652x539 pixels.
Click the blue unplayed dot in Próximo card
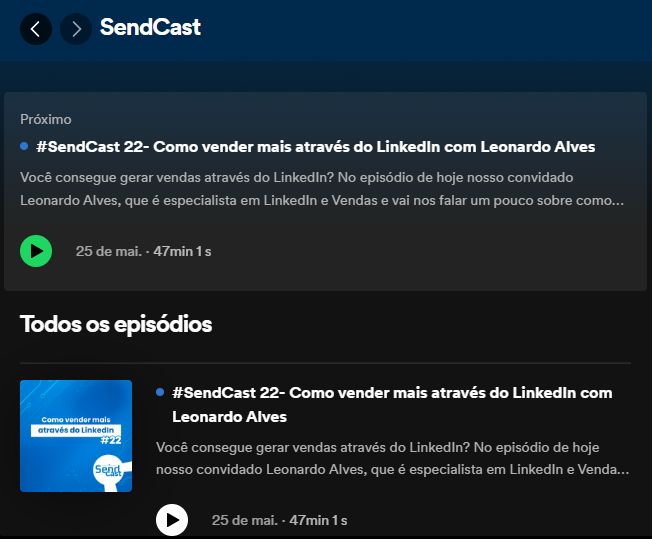click(24, 146)
